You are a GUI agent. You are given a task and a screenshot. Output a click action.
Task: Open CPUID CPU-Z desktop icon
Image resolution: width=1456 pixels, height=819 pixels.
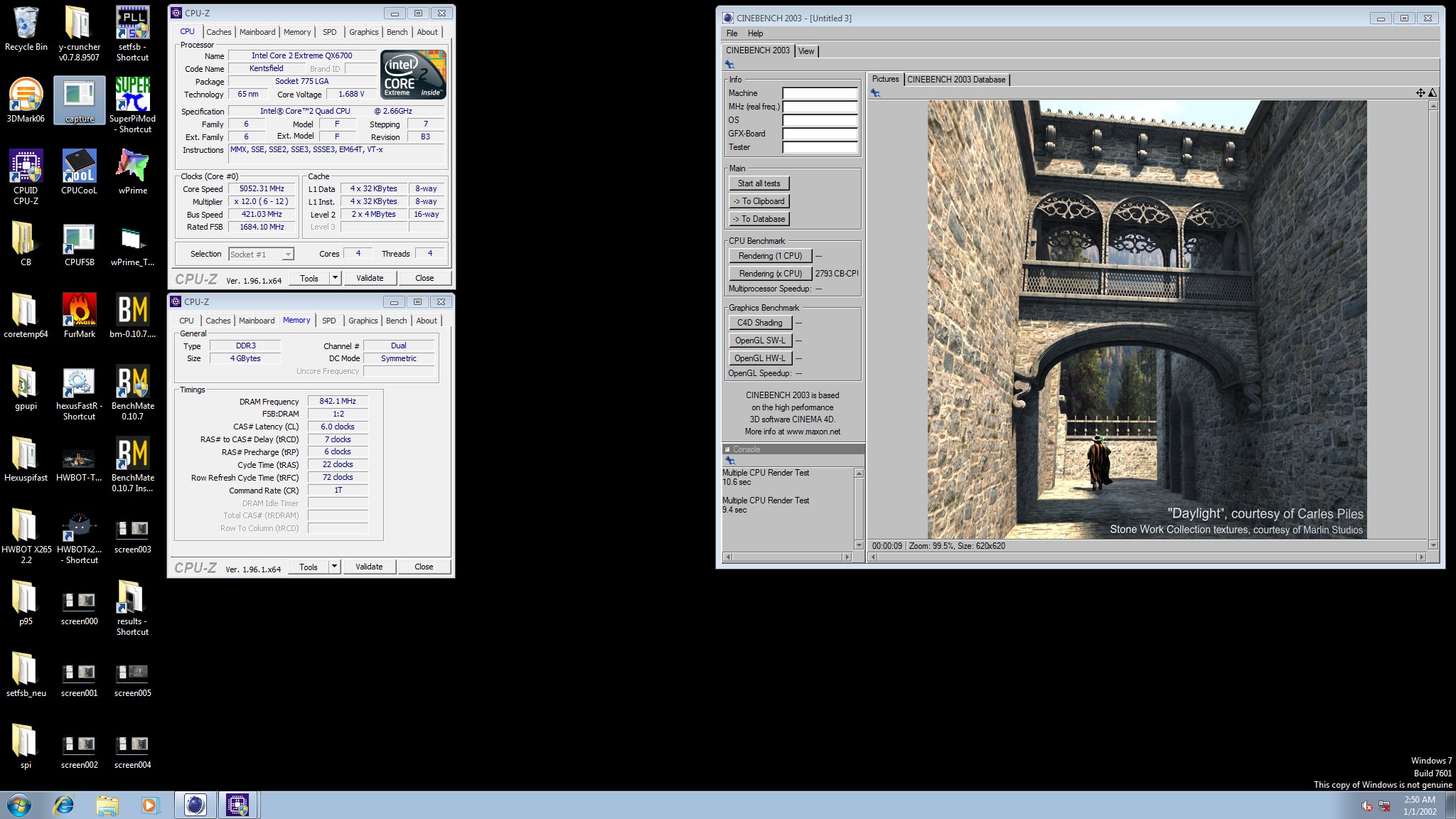[x=26, y=176]
